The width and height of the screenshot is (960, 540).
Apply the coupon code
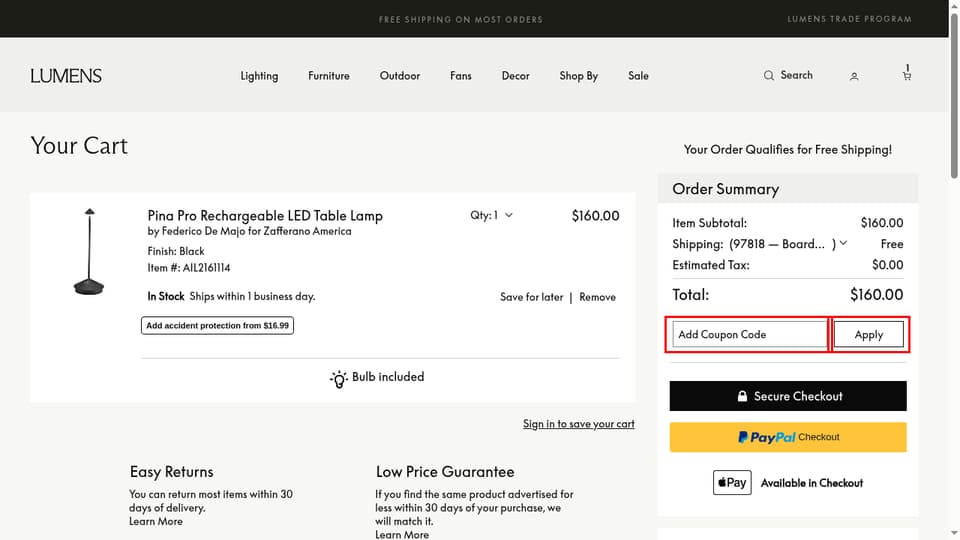pos(868,334)
